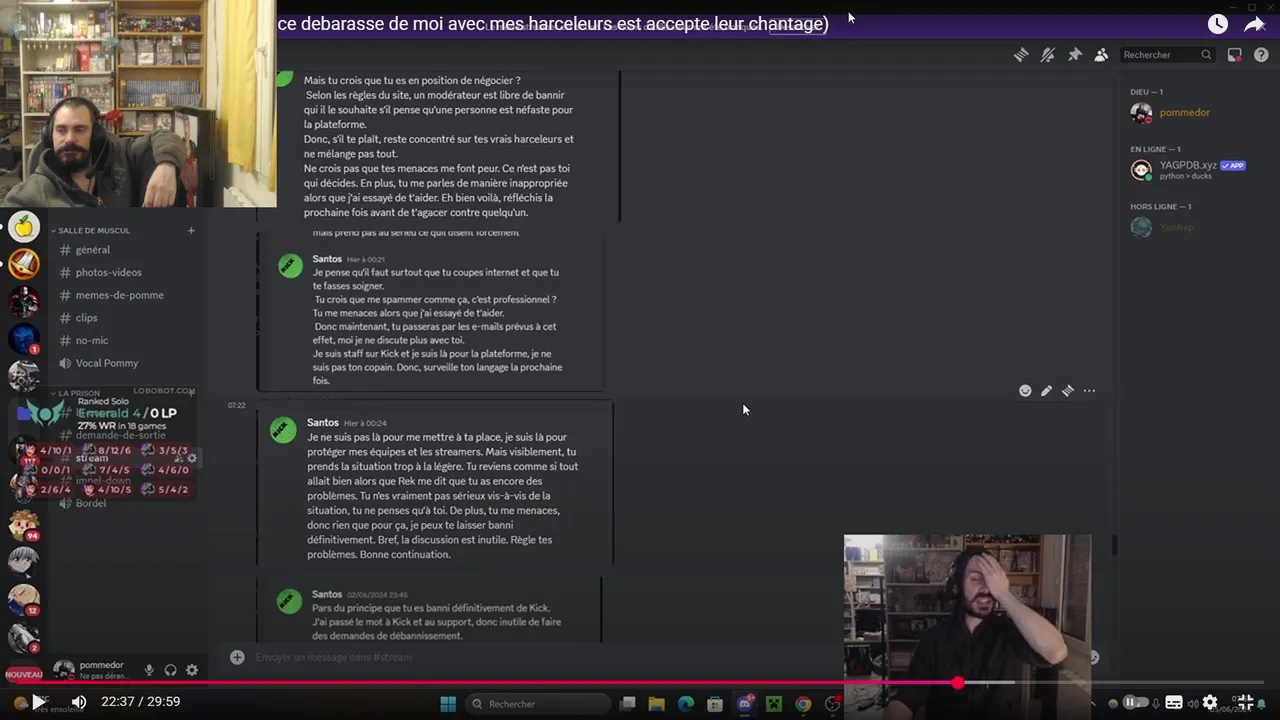The width and height of the screenshot is (1280, 720).
Task: Select the server with badge 12
Action: pos(24,600)
